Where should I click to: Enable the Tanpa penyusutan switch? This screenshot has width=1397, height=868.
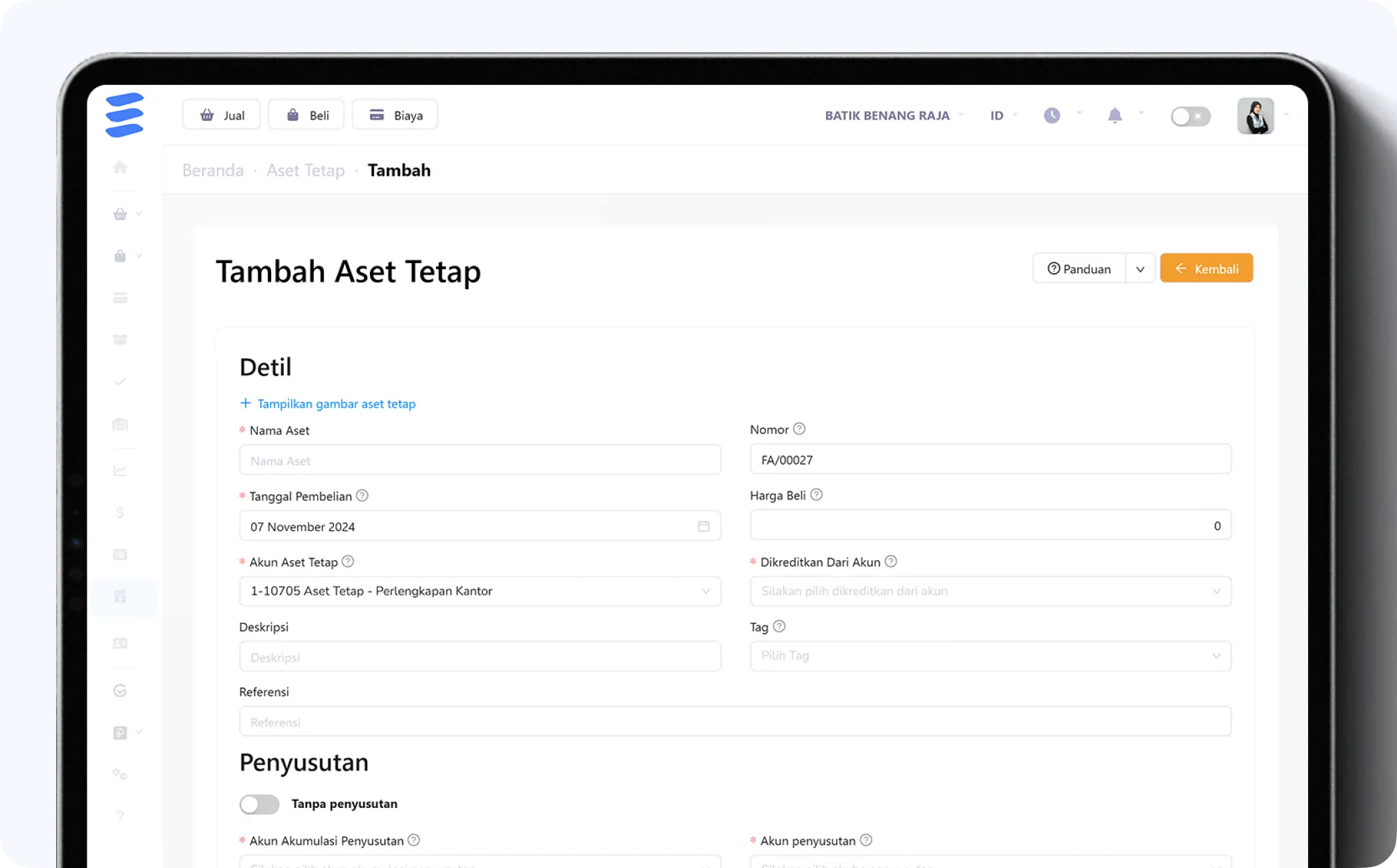(259, 804)
